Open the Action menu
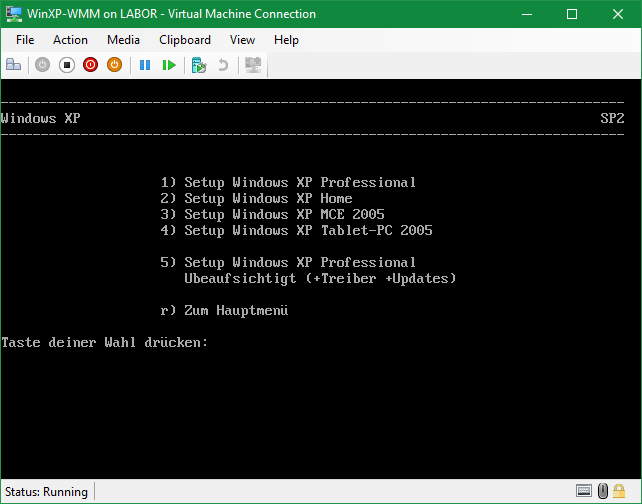This screenshot has width=642, height=504. 70,40
